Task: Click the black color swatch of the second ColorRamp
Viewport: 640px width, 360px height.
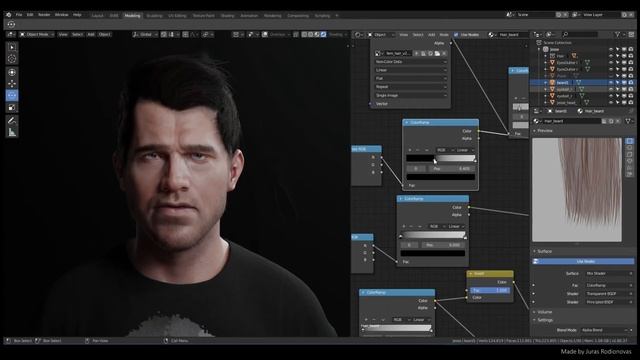Action: pos(433,253)
